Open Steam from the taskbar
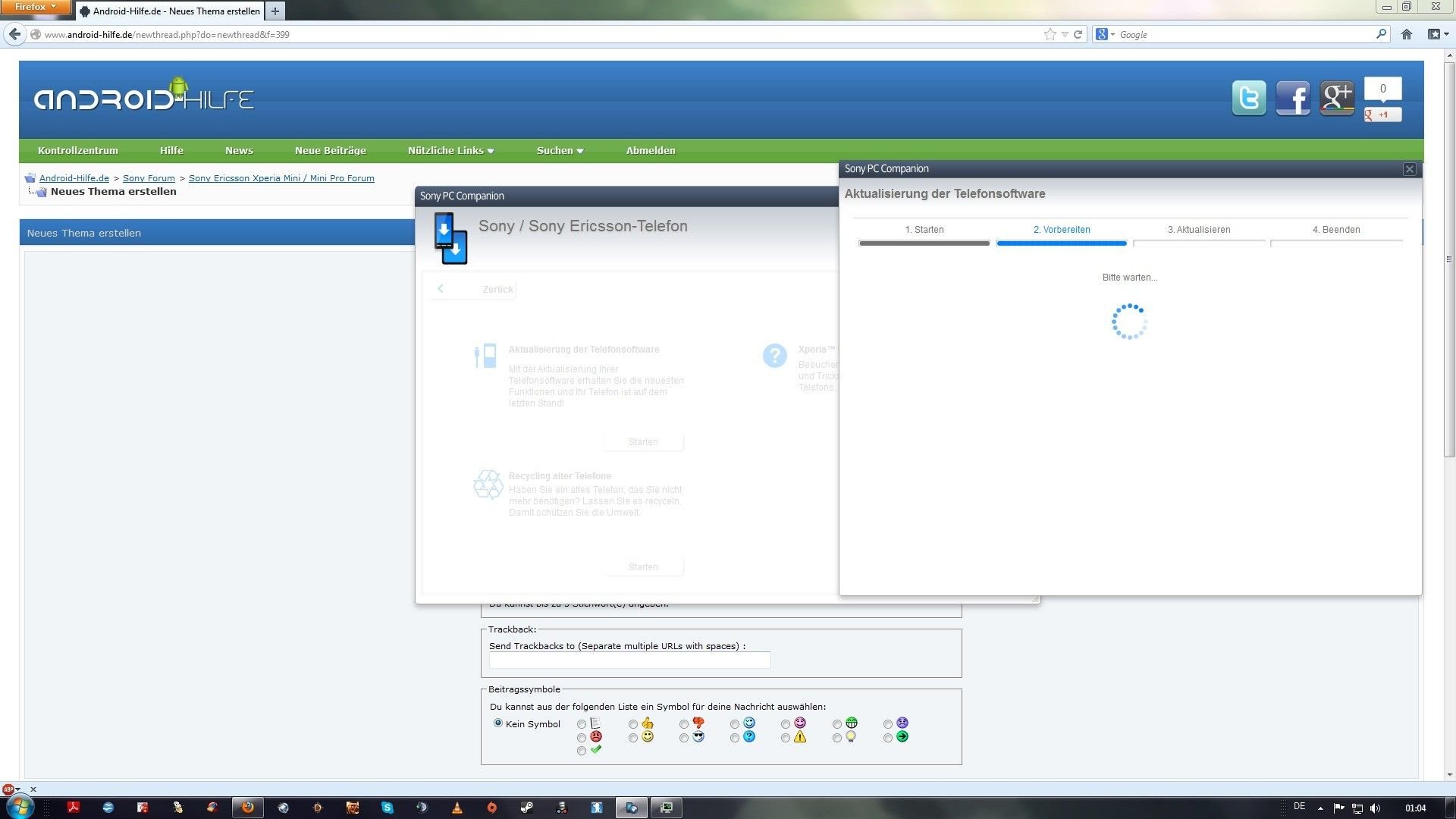Screen dimensions: 1456x819 click(527, 808)
